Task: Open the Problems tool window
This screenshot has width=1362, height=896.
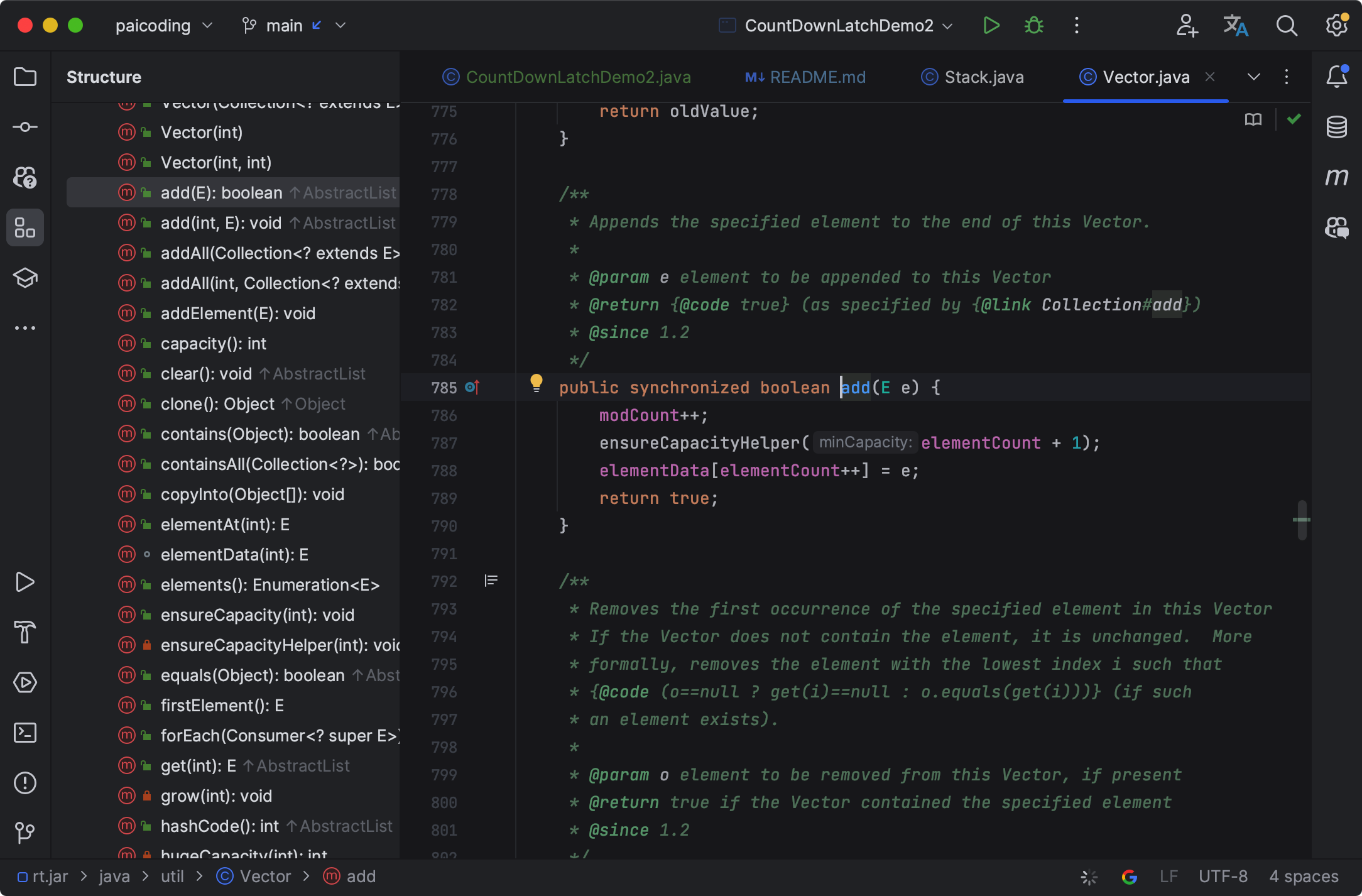Action: (x=25, y=783)
